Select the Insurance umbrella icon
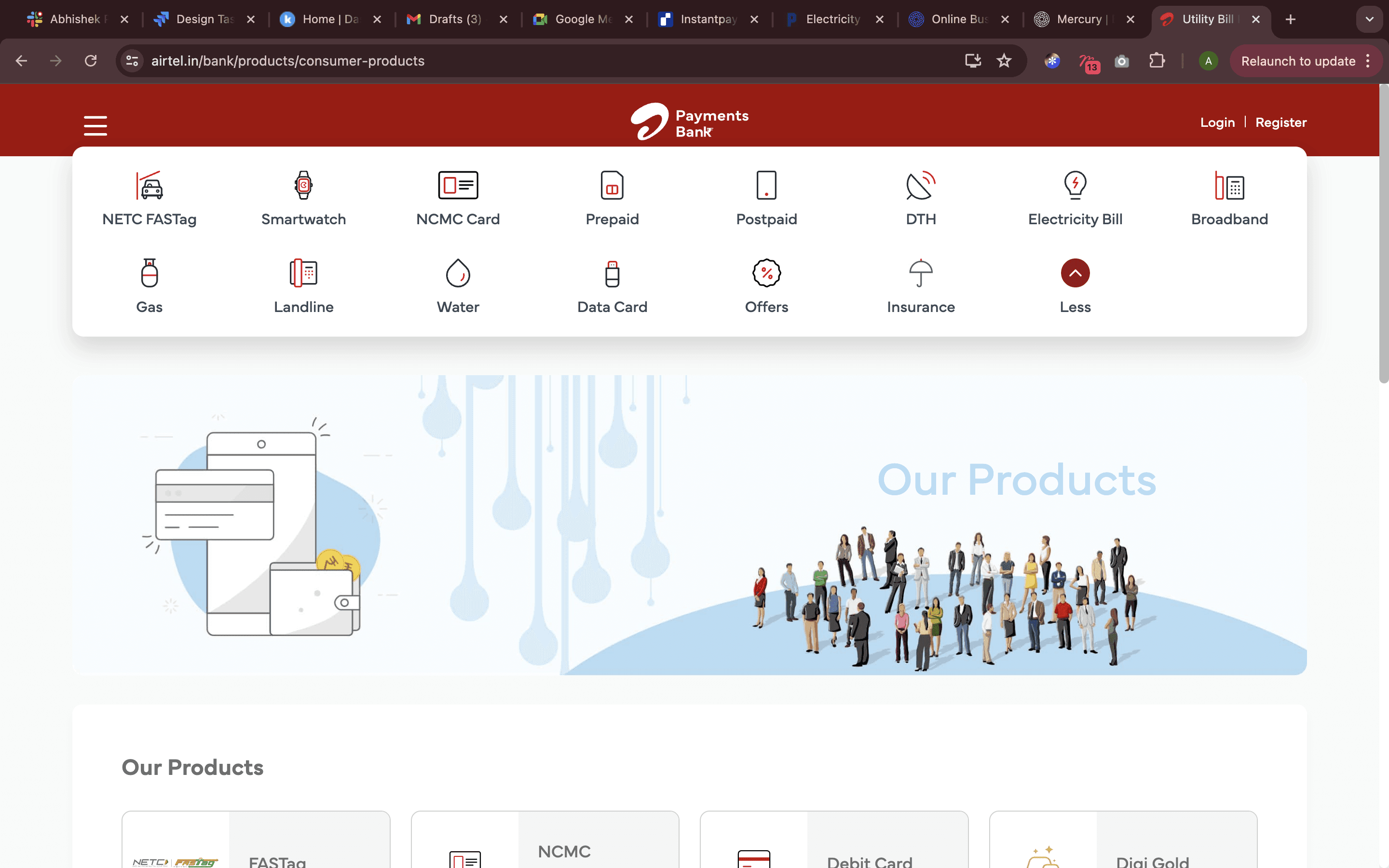This screenshot has height=868, width=1389. point(921,273)
